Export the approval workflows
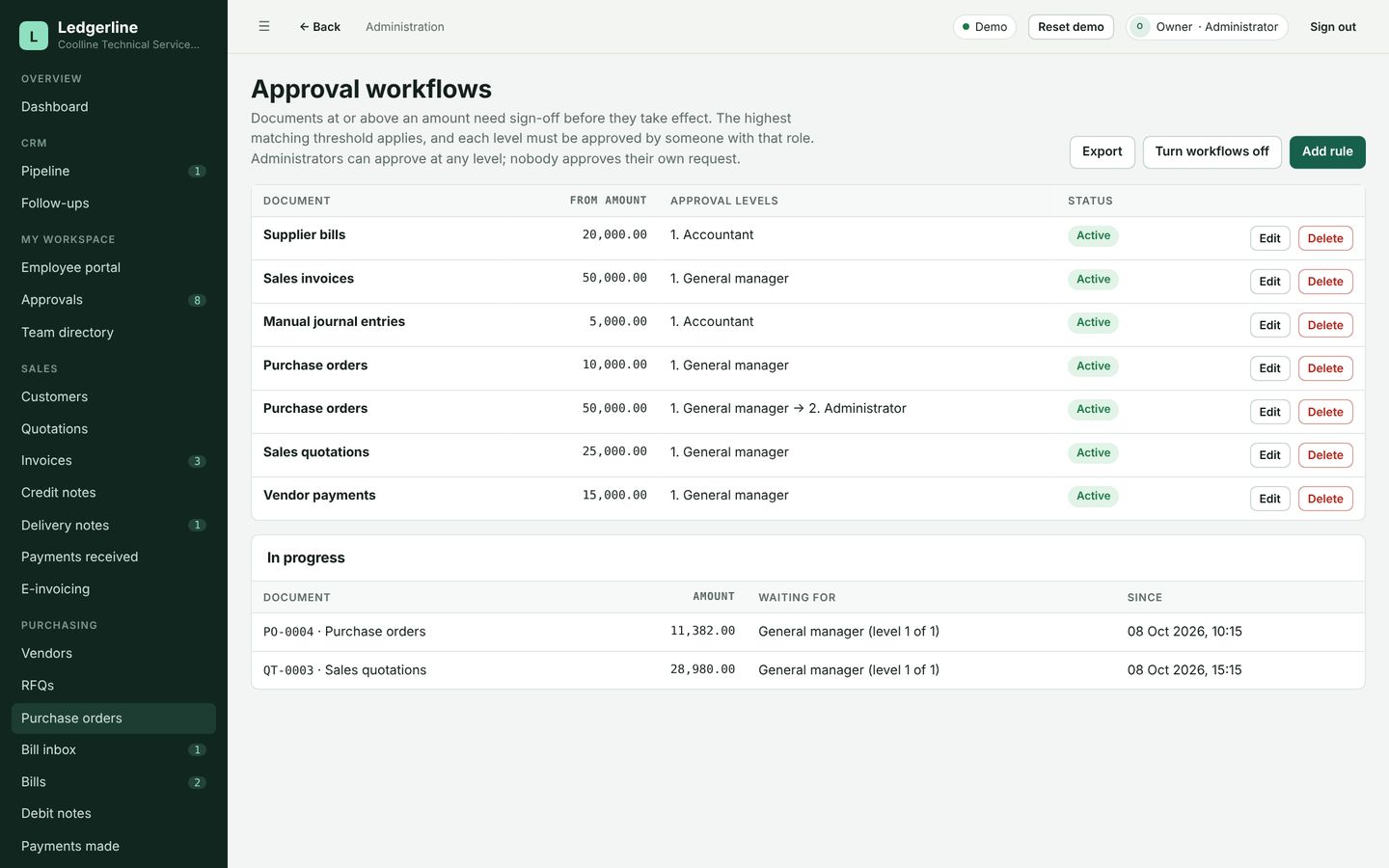 click(1102, 151)
